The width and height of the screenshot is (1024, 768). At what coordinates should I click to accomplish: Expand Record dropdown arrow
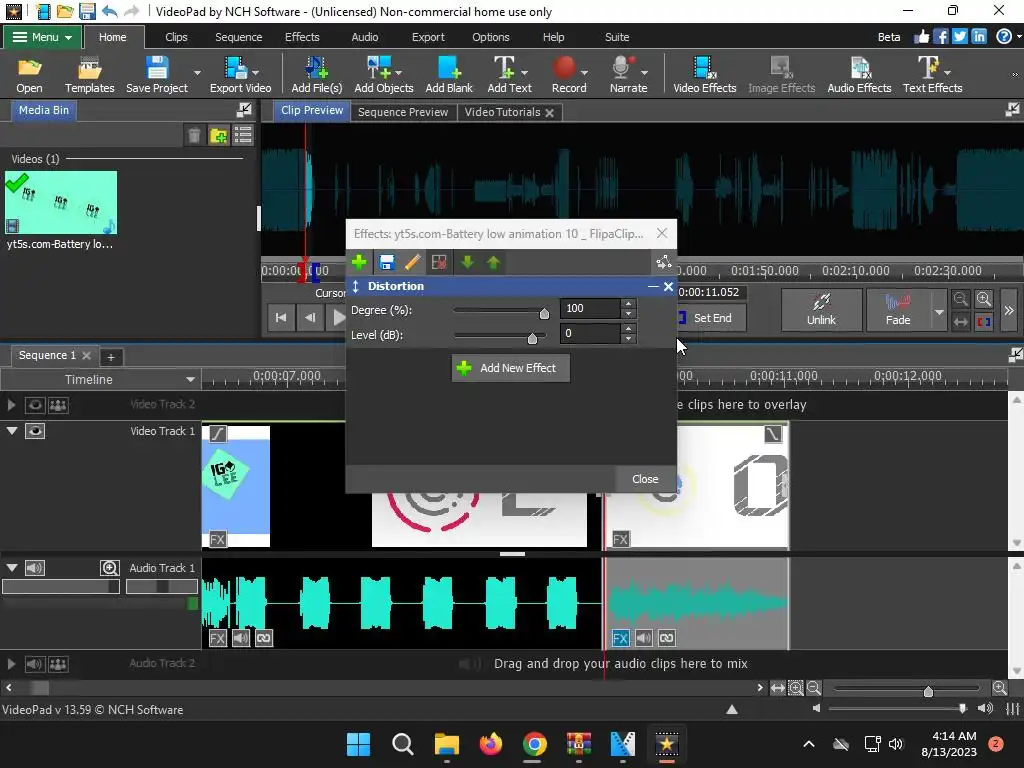pyautogui.click(x=584, y=73)
